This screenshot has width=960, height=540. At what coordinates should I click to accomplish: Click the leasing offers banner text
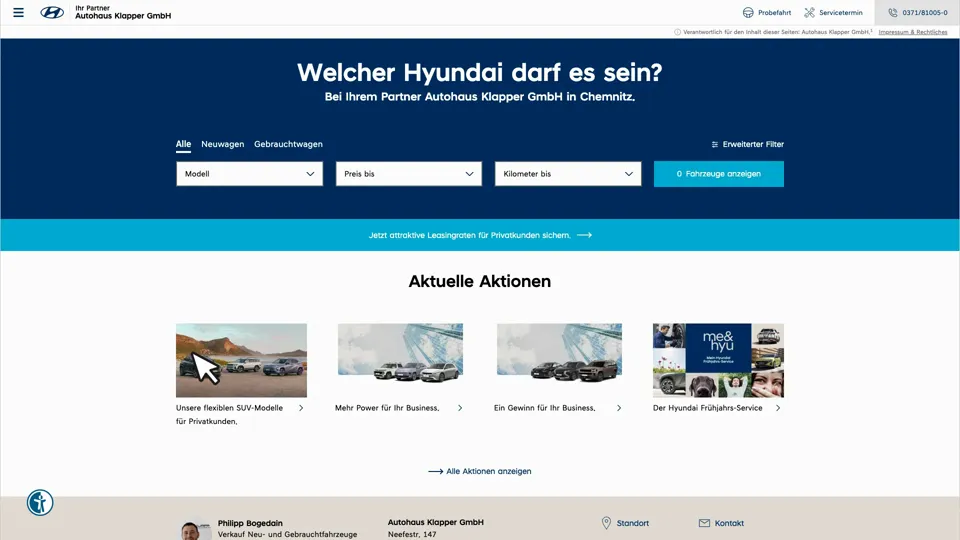pyautogui.click(x=470, y=235)
